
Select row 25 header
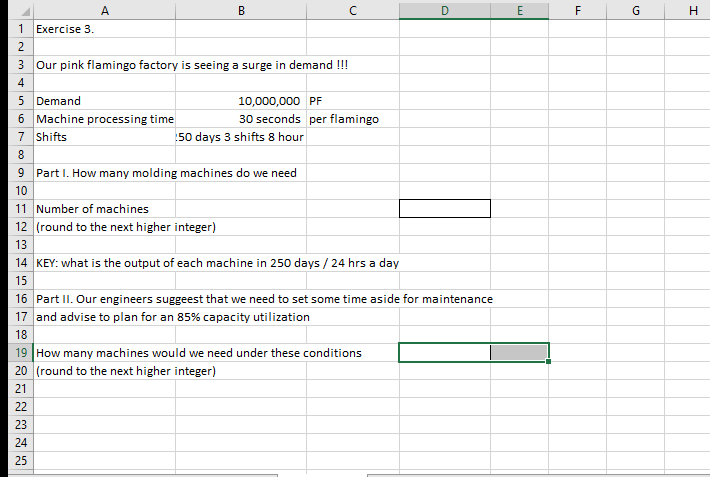click(x=21, y=461)
